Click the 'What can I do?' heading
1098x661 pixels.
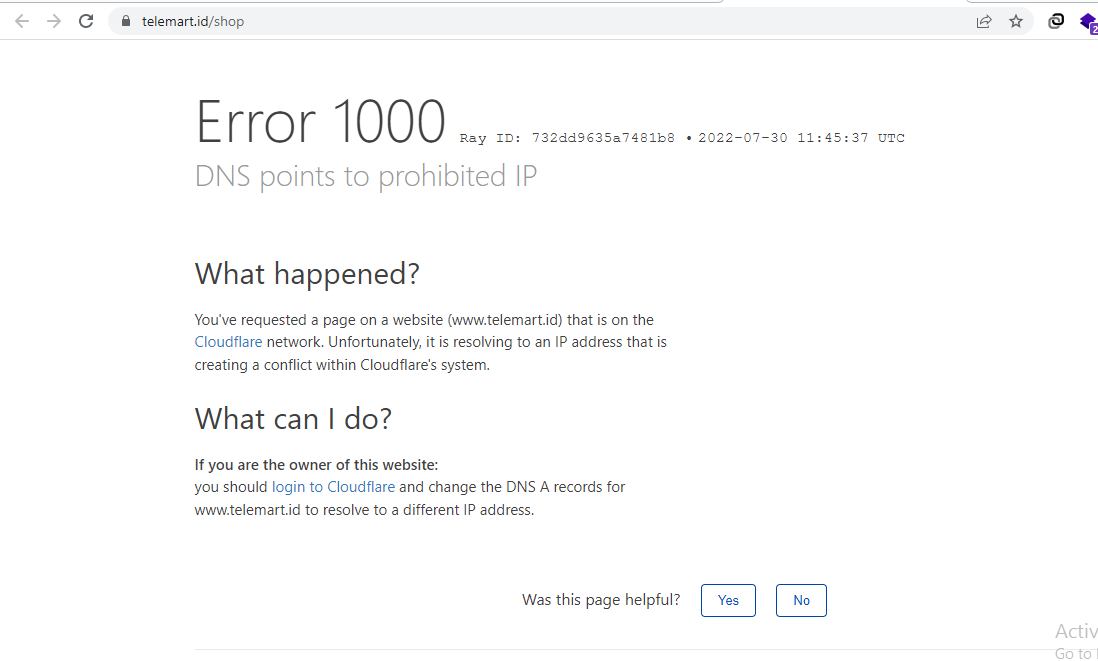[x=293, y=419]
